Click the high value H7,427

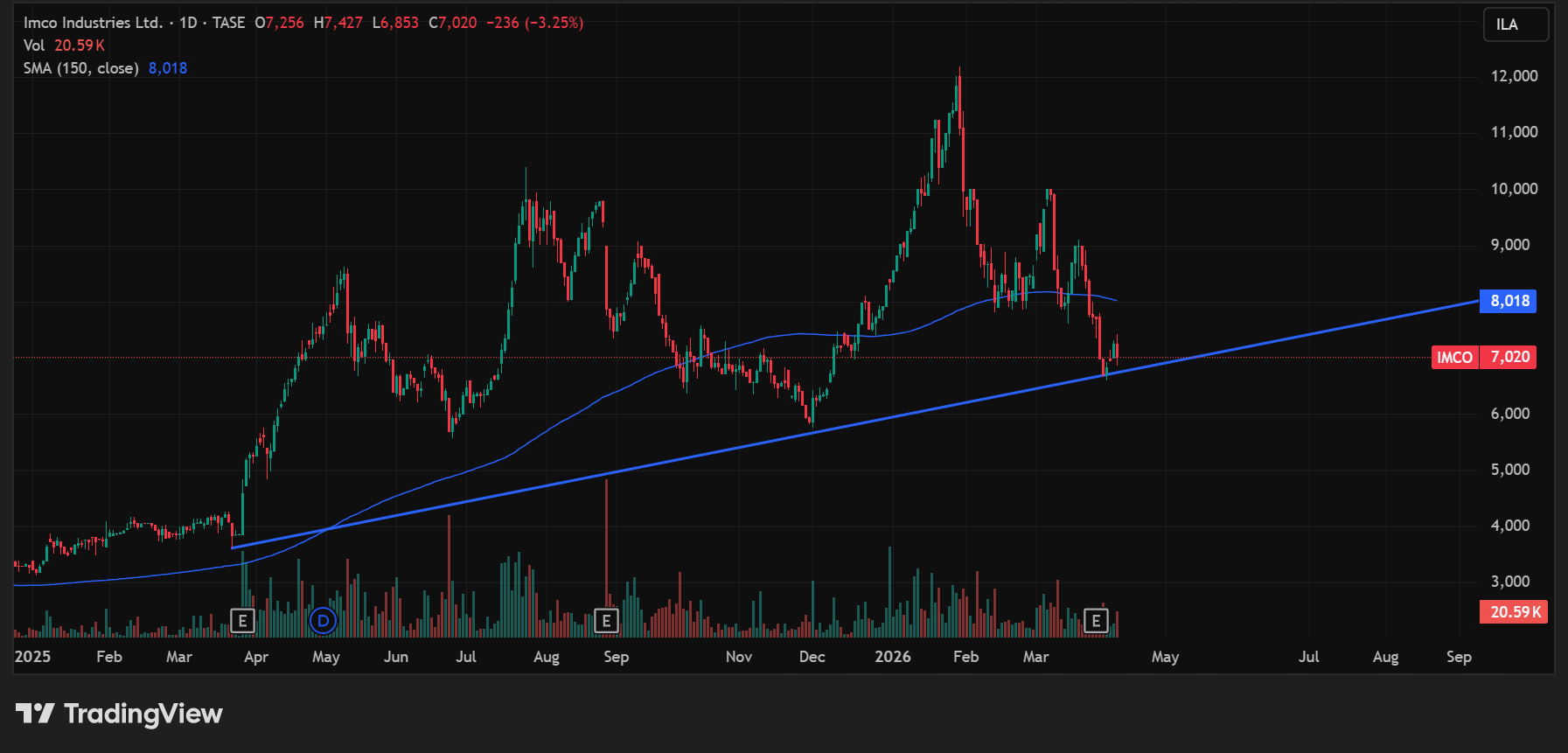pyautogui.click(x=338, y=23)
